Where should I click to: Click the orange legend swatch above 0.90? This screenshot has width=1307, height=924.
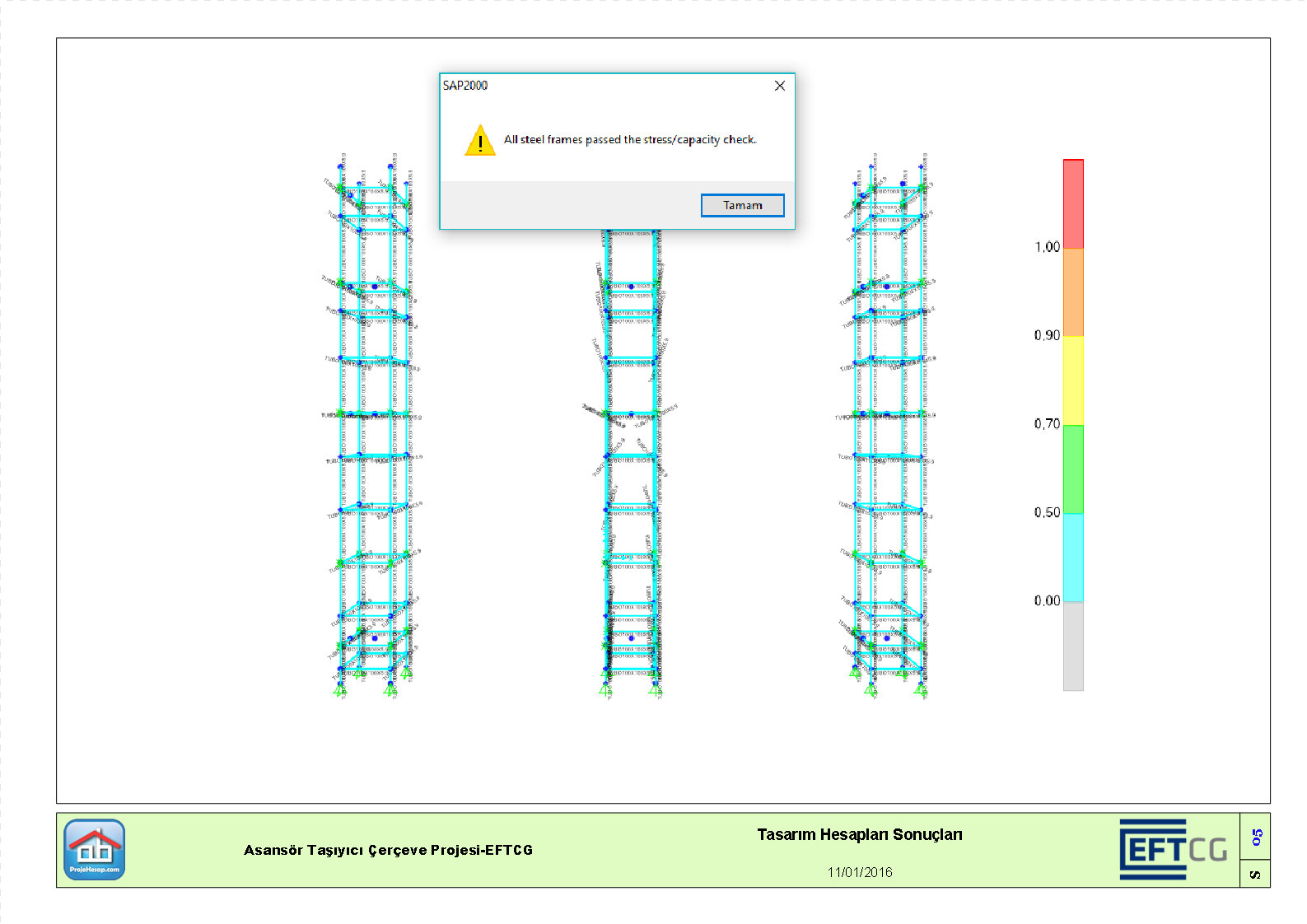tap(1072, 292)
